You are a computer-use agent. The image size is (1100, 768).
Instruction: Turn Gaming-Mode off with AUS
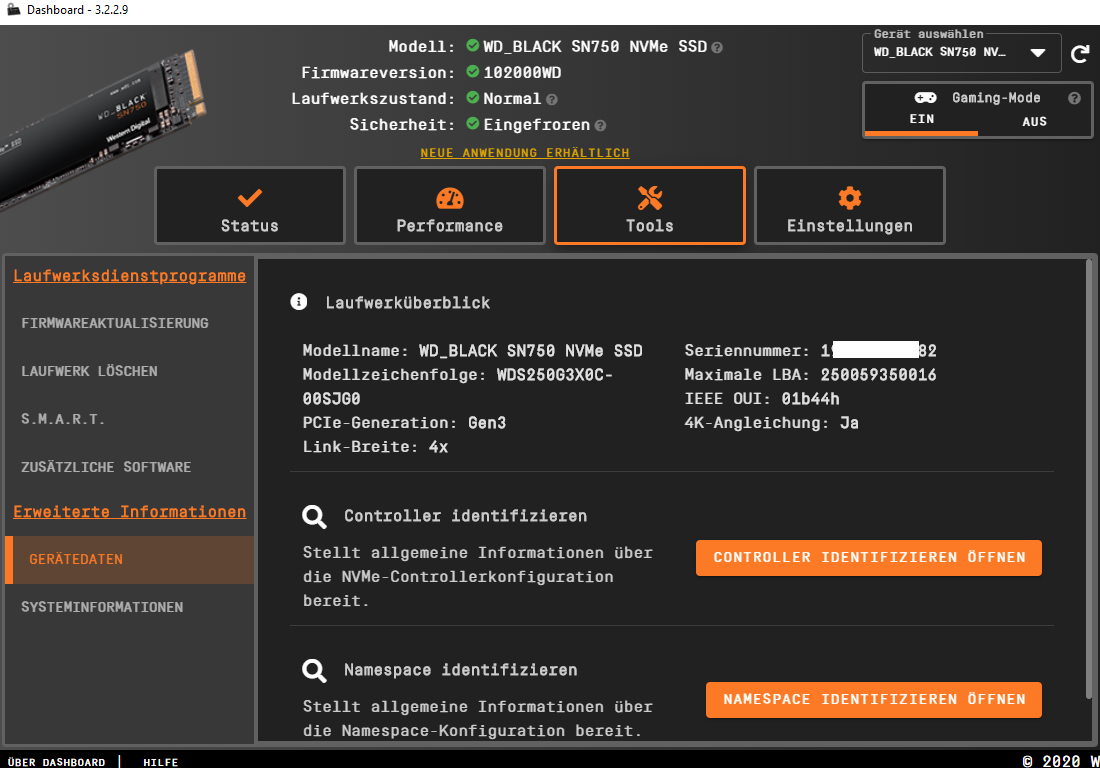1034,121
